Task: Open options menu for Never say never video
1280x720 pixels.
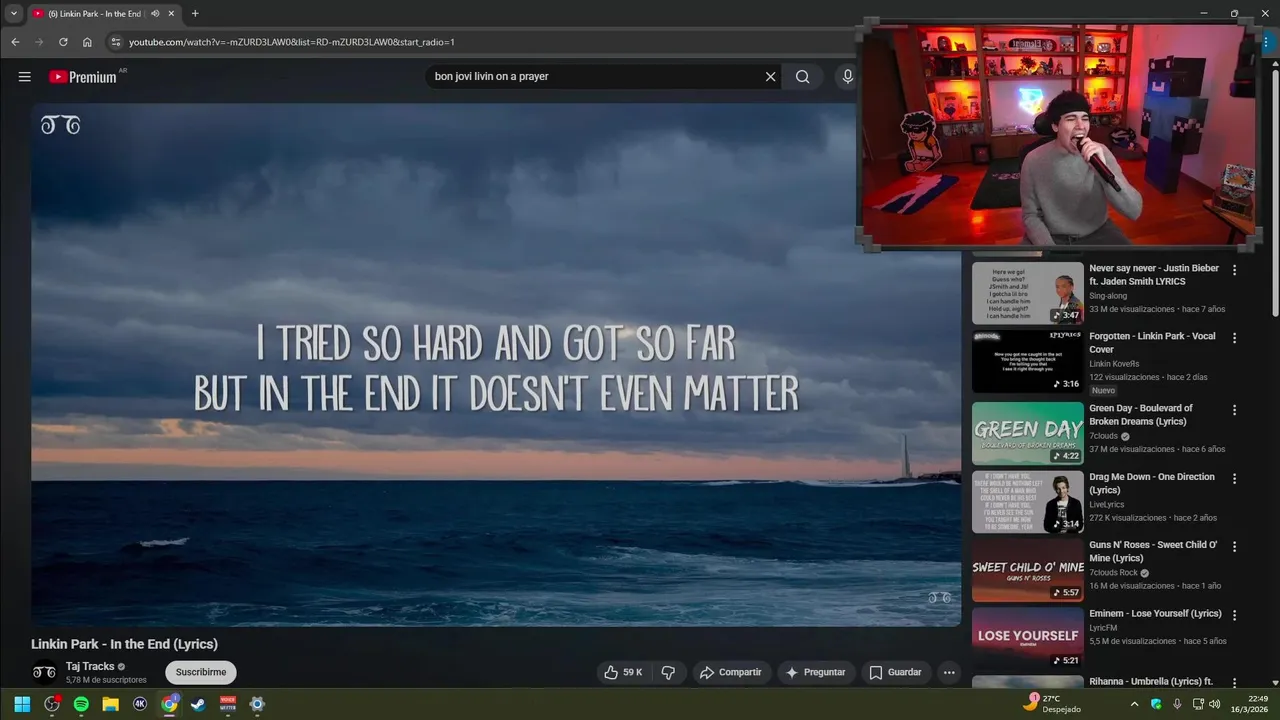Action: (1234, 270)
